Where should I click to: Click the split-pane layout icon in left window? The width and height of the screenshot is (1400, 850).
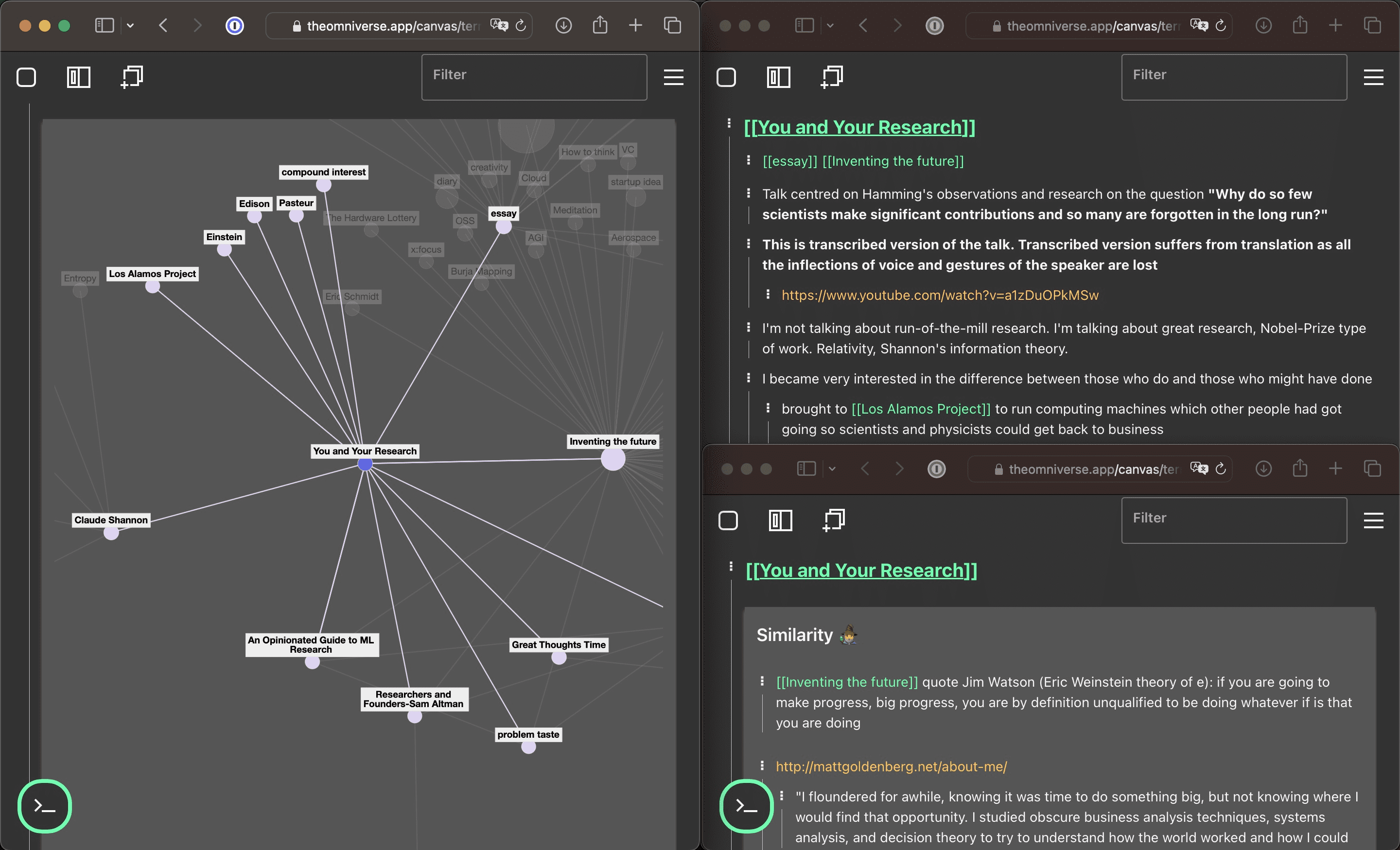tap(78, 77)
